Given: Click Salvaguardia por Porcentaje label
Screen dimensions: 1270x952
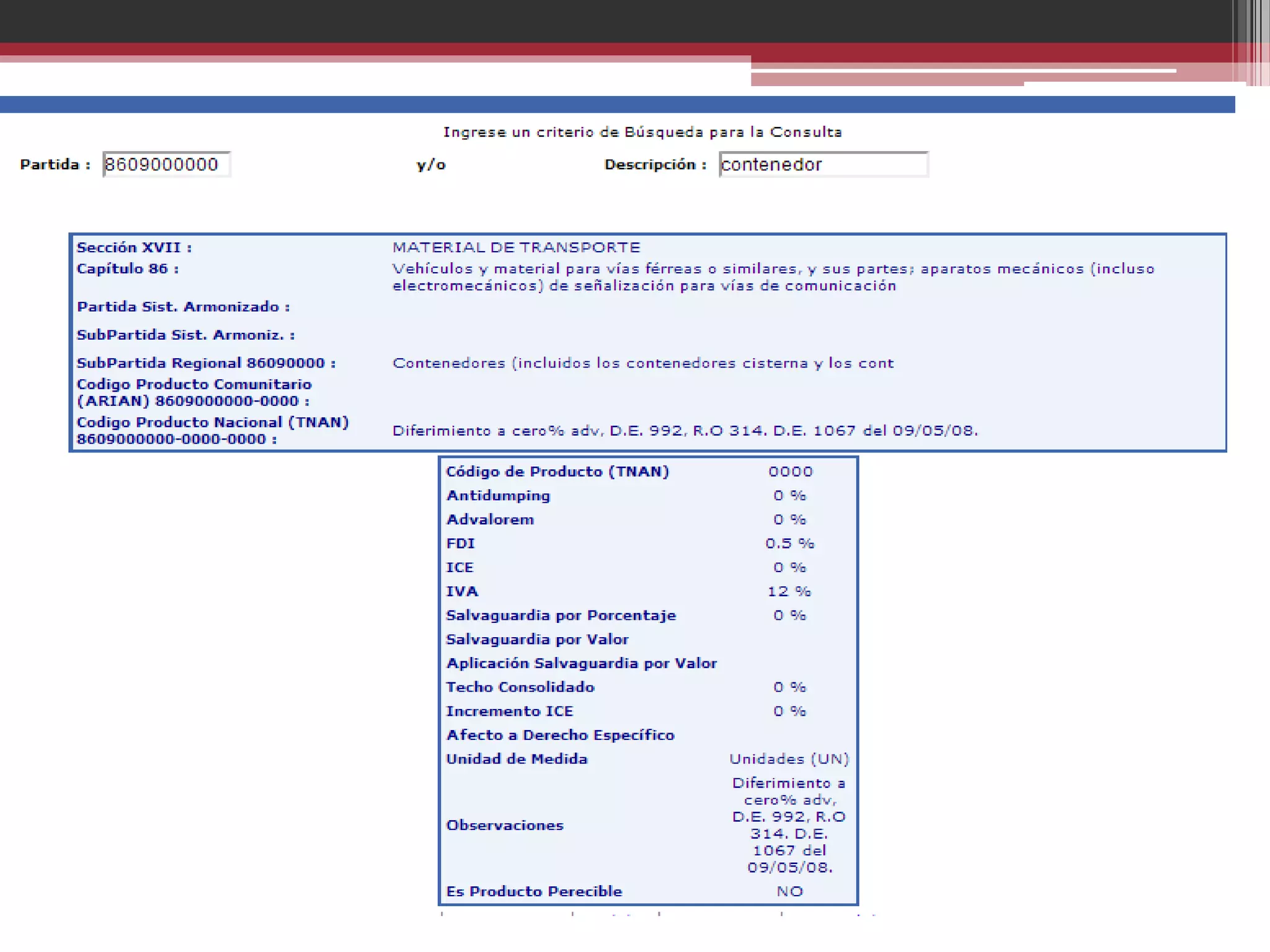Looking at the screenshot, I should [x=561, y=615].
